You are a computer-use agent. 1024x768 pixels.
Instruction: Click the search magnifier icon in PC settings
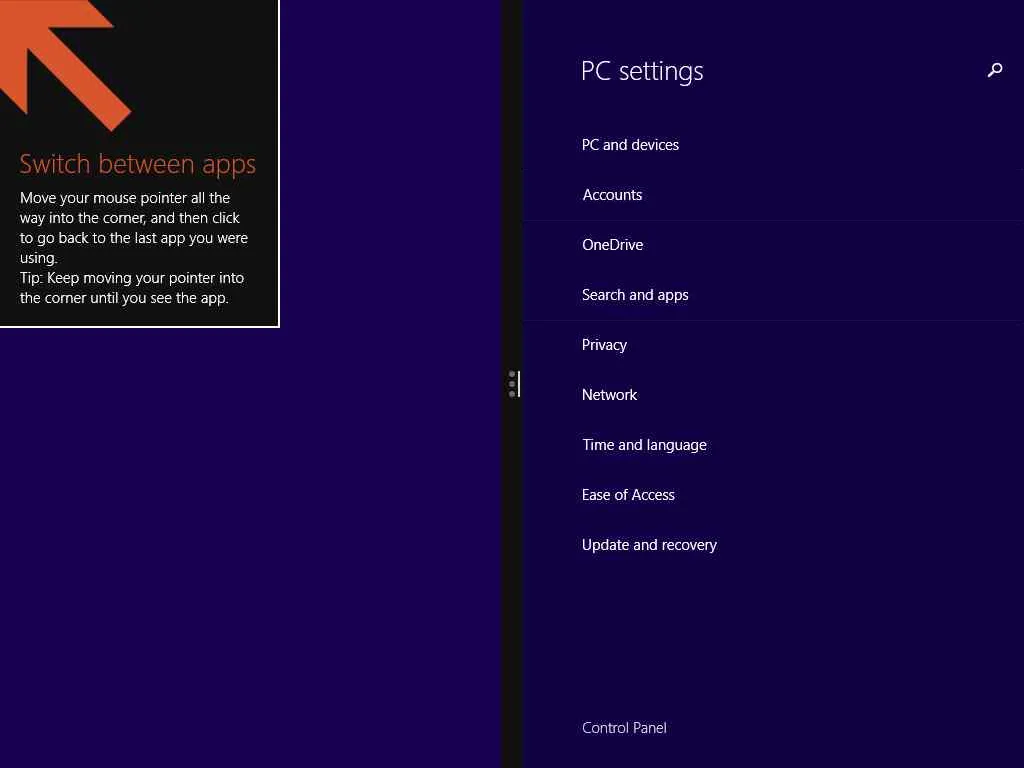coord(995,70)
